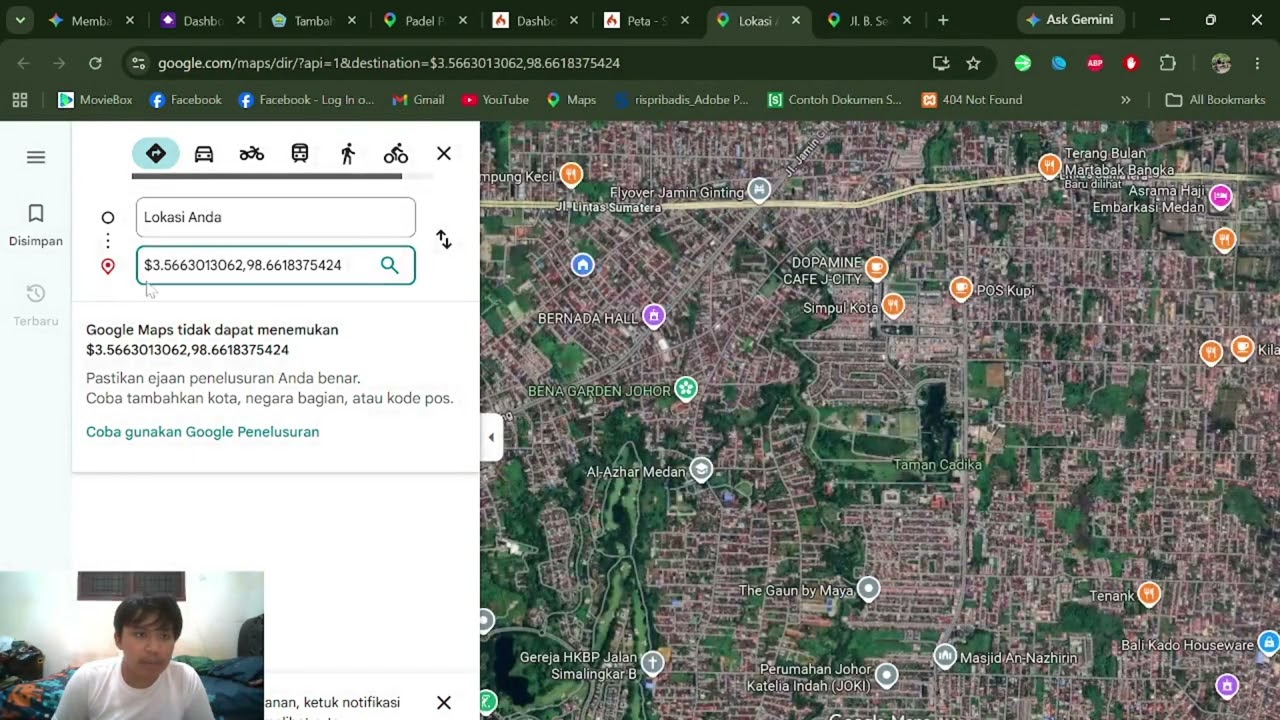This screenshot has height=720, width=1280.
Task: Open the Gmail bookmark
Action: 418,100
